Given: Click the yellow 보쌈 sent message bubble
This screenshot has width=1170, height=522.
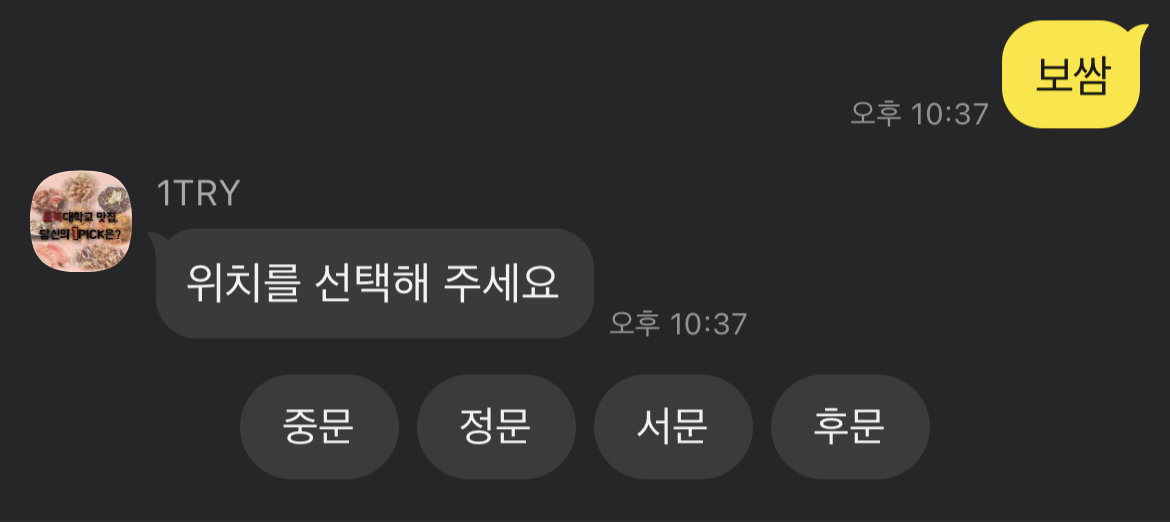Looking at the screenshot, I should [1074, 74].
